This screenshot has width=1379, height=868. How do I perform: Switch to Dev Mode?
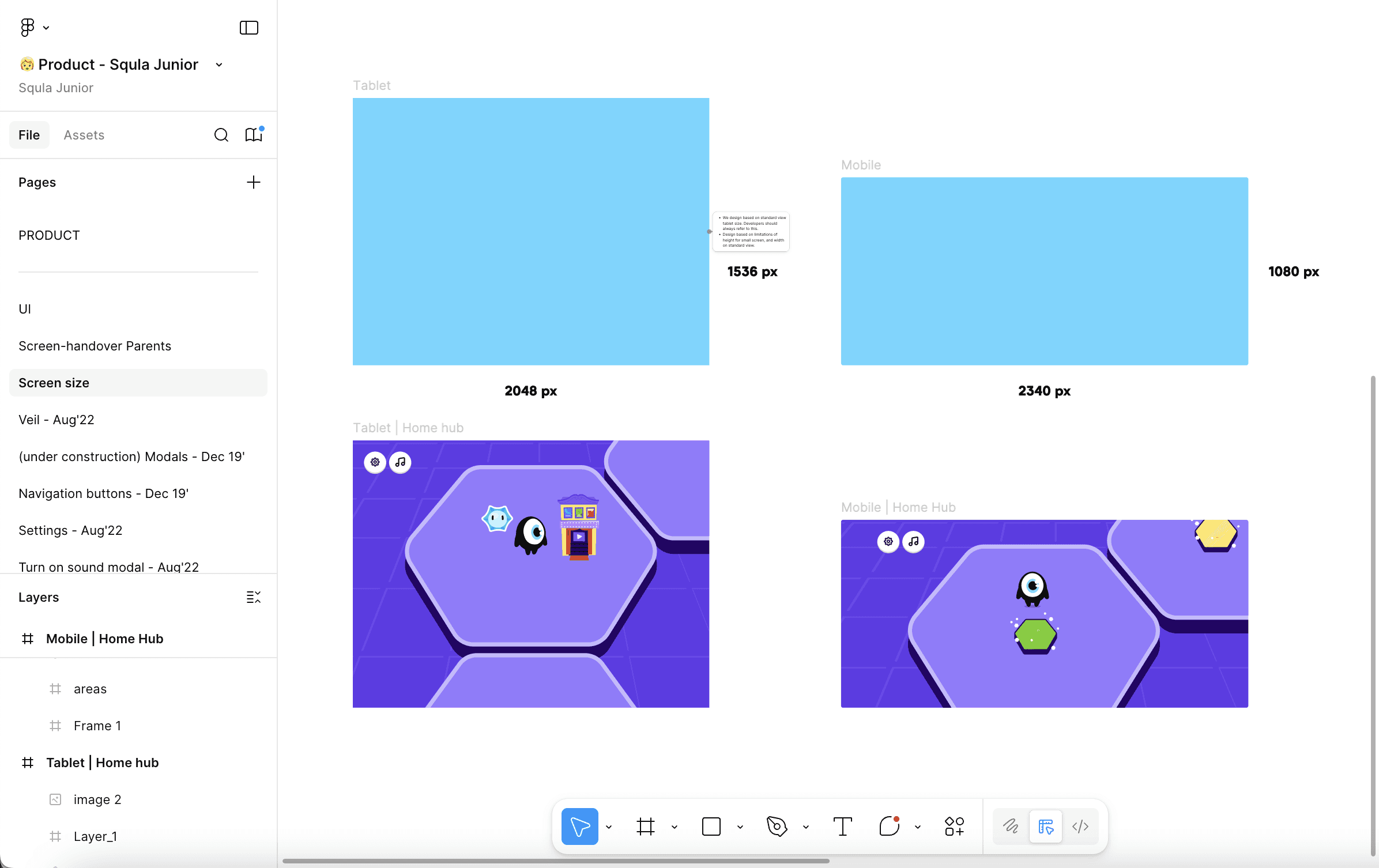coord(1080,827)
